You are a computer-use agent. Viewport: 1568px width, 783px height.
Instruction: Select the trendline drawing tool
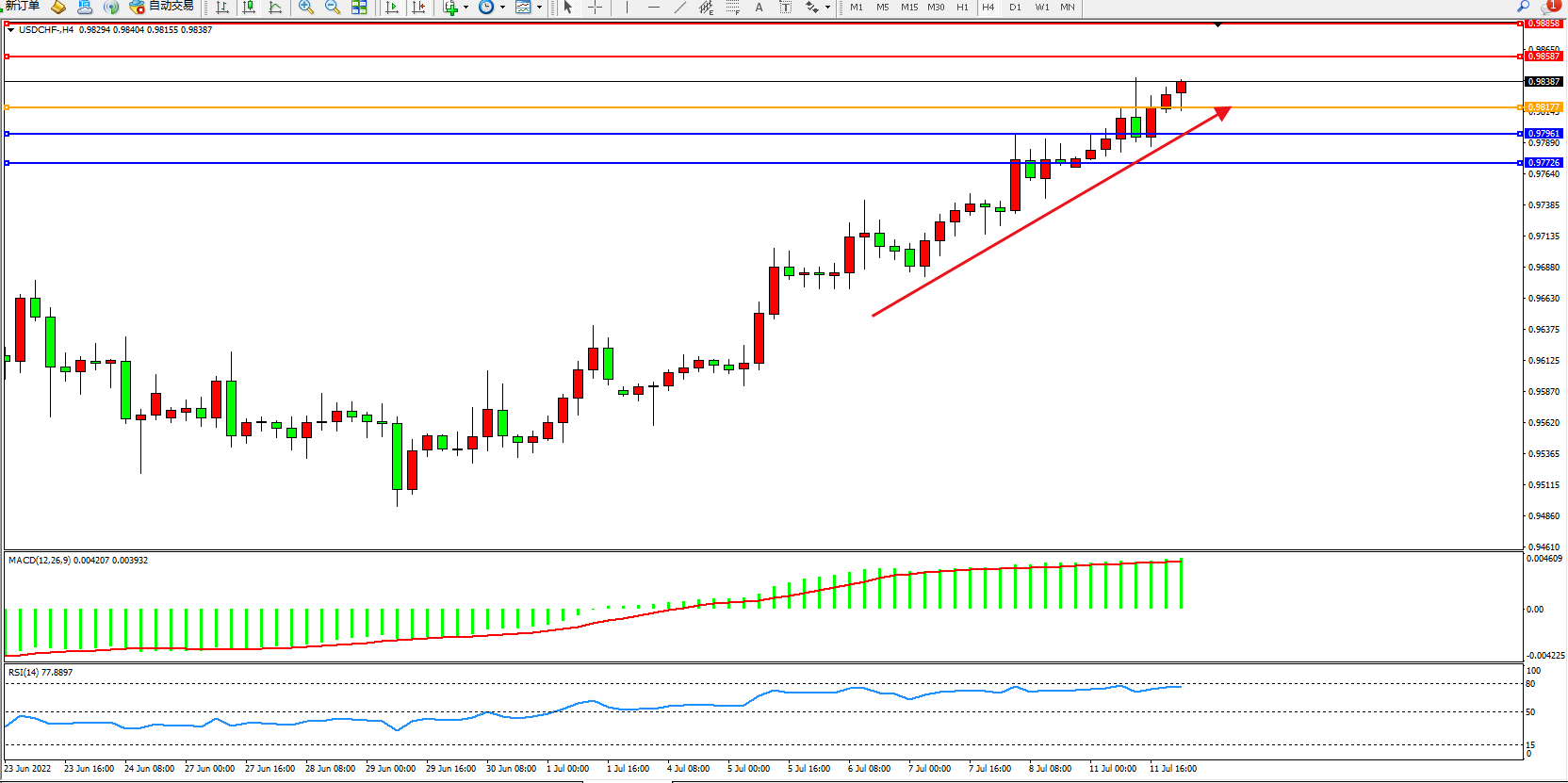(x=680, y=8)
